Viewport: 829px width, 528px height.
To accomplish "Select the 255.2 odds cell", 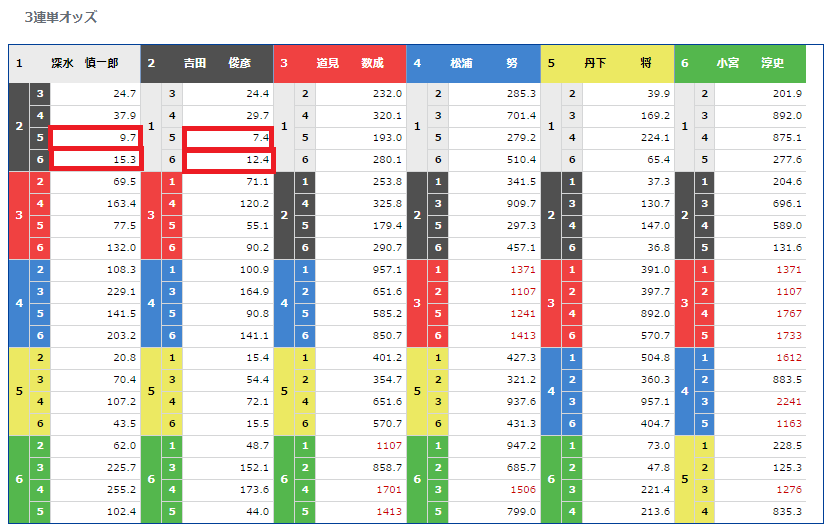I will point(95,490).
